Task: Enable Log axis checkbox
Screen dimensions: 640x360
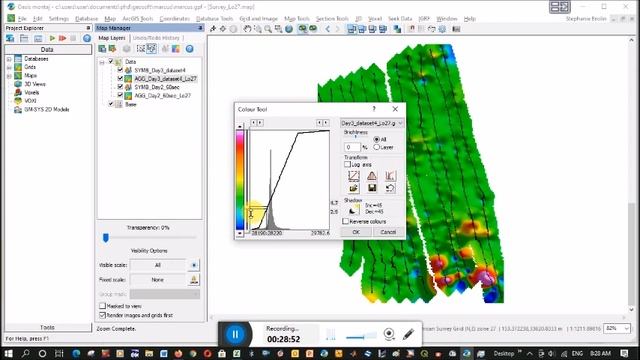Action: pyautogui.click(x=347, y=164)
